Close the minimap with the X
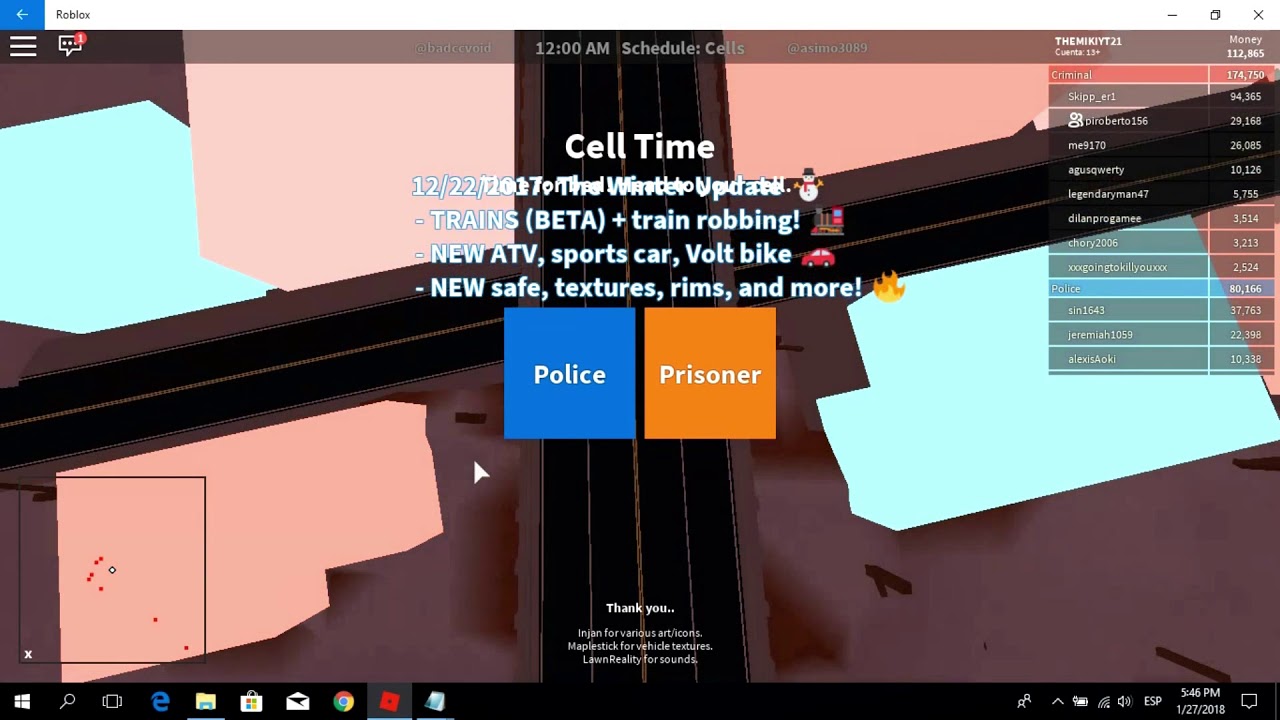The height and width of the screenshot is (720, 1280). (28, 654)
